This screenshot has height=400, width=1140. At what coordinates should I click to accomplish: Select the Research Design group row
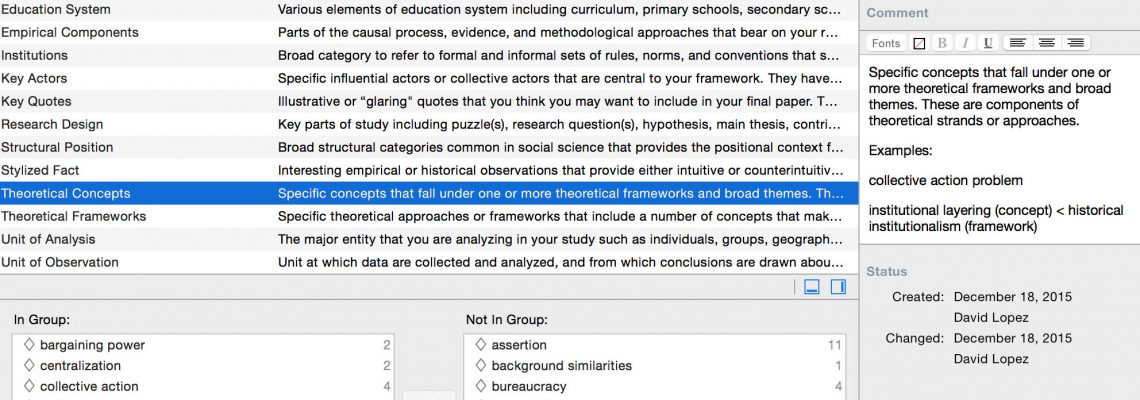[x=429, y=124]
